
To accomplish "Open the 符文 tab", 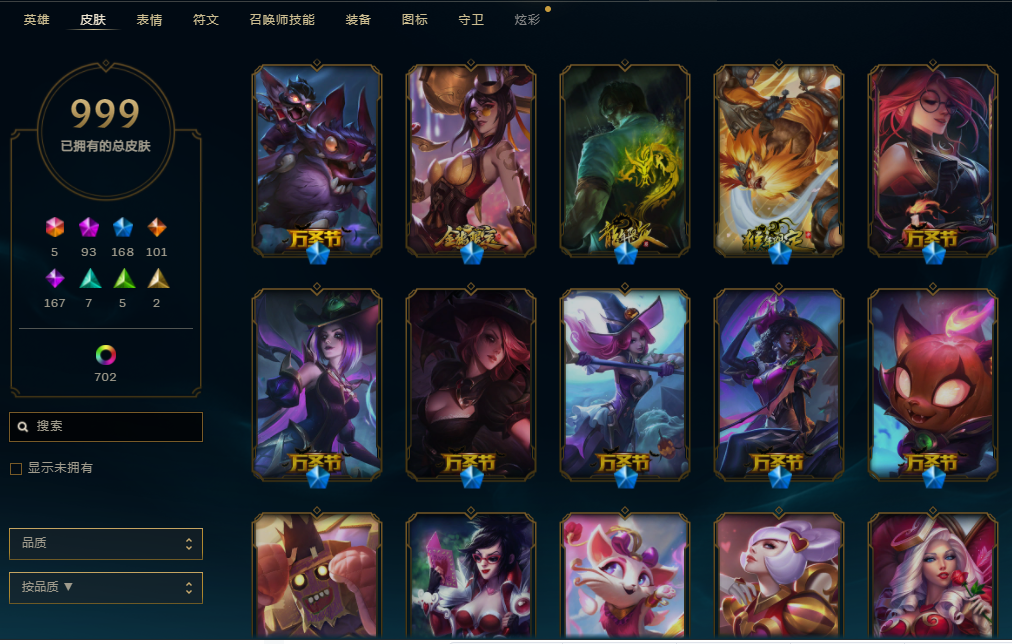I will pos(206,20).
